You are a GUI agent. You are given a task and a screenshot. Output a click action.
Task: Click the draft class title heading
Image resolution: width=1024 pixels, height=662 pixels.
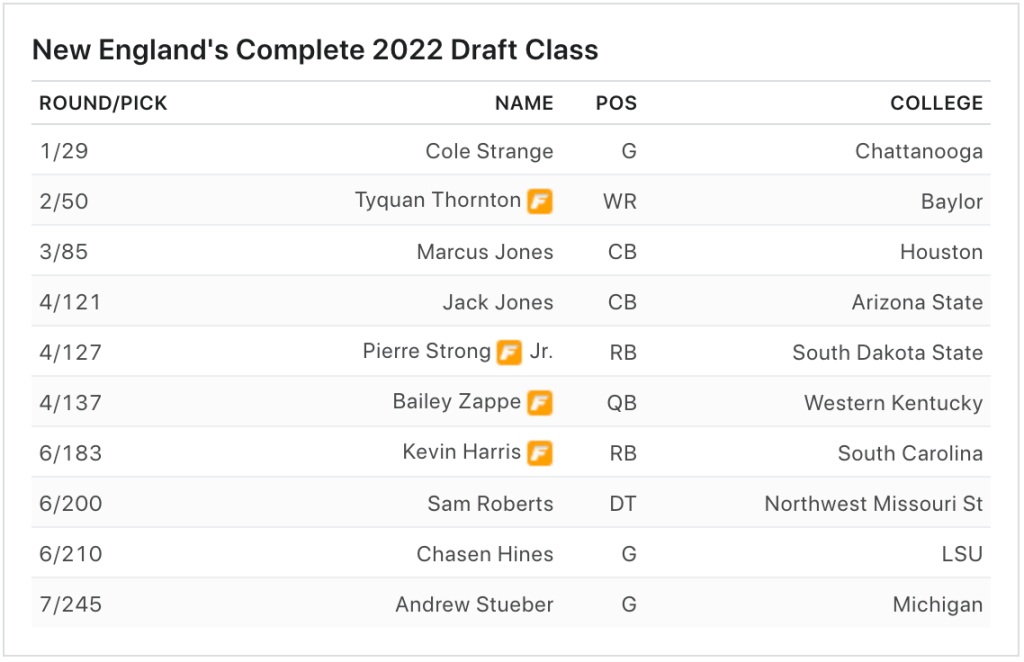[x=315, y=50]
